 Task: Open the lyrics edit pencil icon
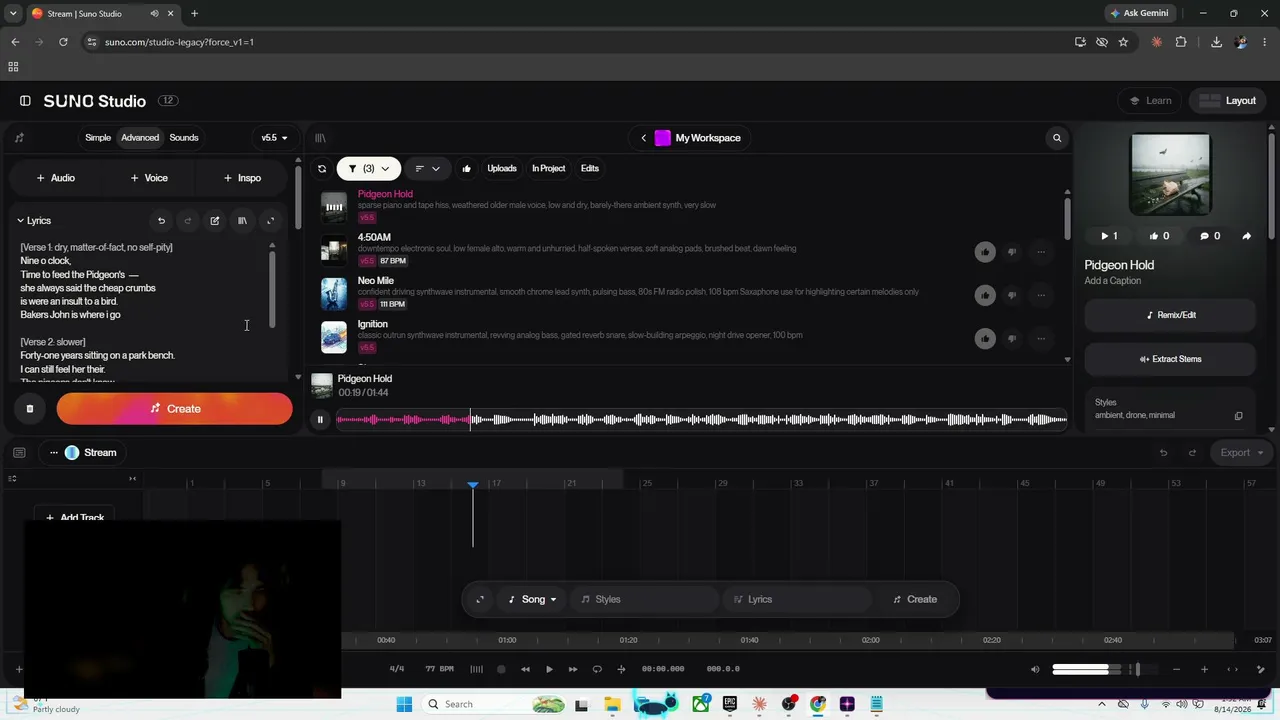(x=215, y=221)
